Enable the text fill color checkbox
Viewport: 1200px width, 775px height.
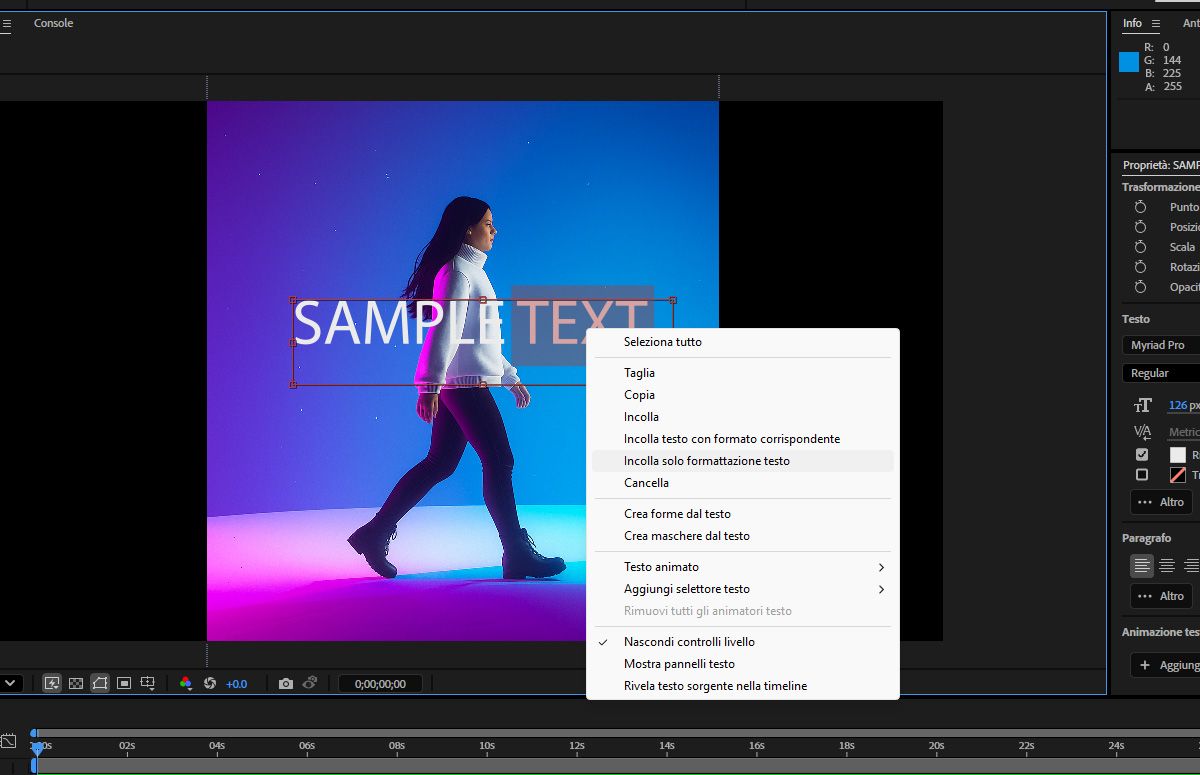pos(1142,455)
